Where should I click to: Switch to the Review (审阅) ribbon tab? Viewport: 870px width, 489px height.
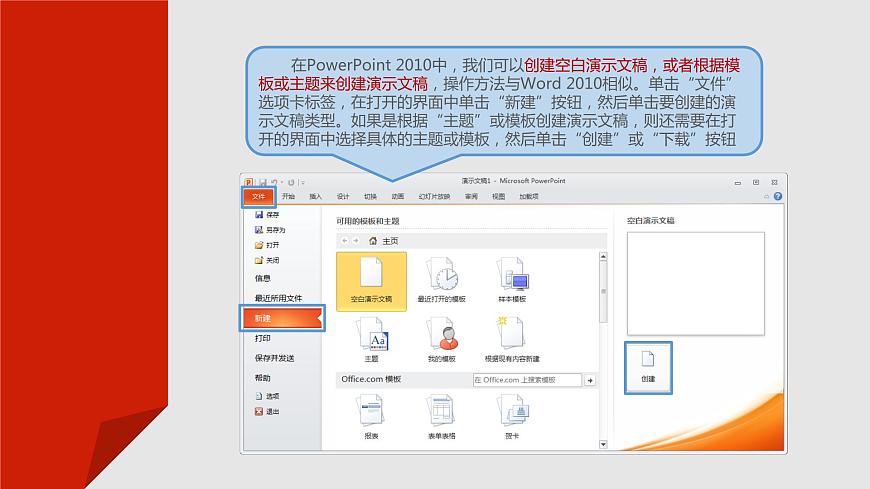[x=471, y=196]
